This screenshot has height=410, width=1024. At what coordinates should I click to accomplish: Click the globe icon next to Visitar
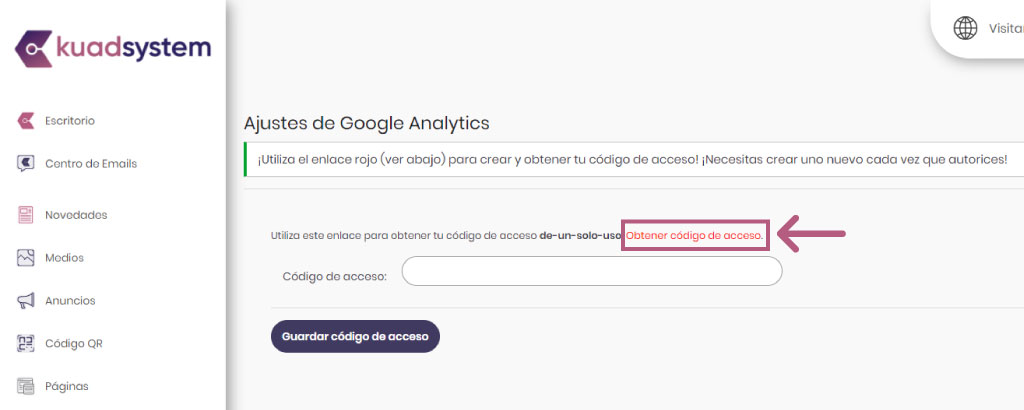965,28
